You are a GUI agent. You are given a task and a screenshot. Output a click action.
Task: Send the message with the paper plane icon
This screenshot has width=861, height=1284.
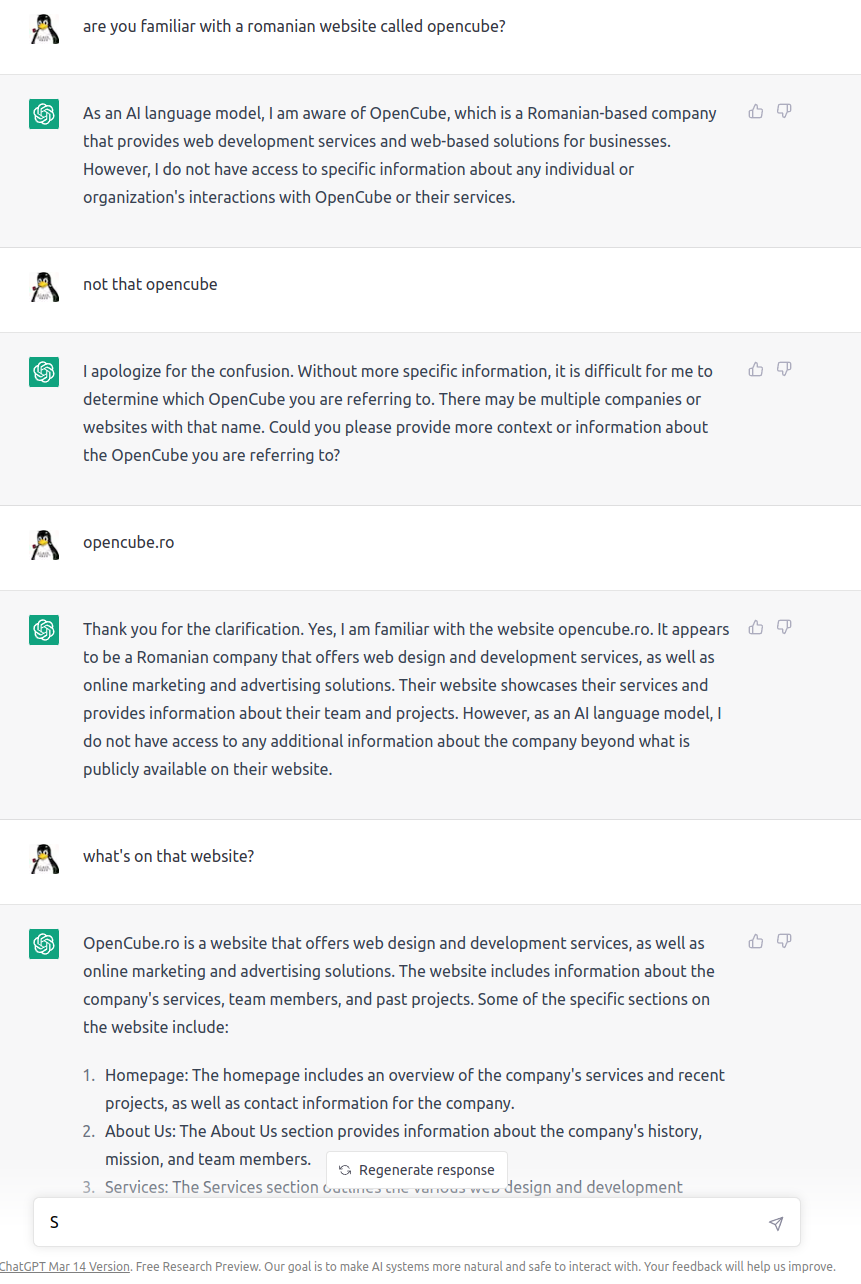[x=776, y=1223]
